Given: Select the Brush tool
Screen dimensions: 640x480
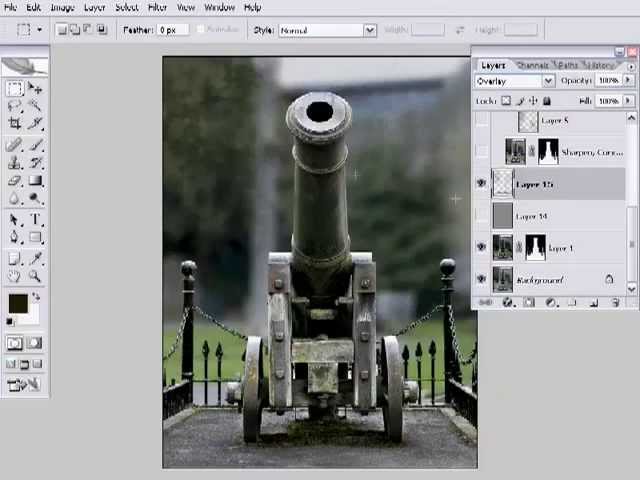Looking at the screenshot, I should coord(36,145).
